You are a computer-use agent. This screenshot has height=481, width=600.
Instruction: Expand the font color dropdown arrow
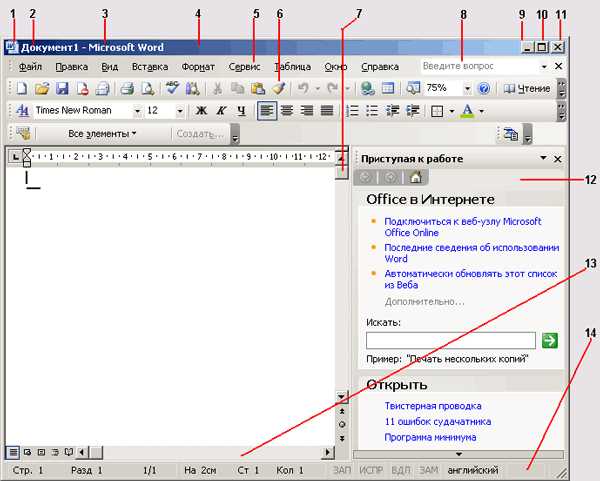click(x=481, y=111)
